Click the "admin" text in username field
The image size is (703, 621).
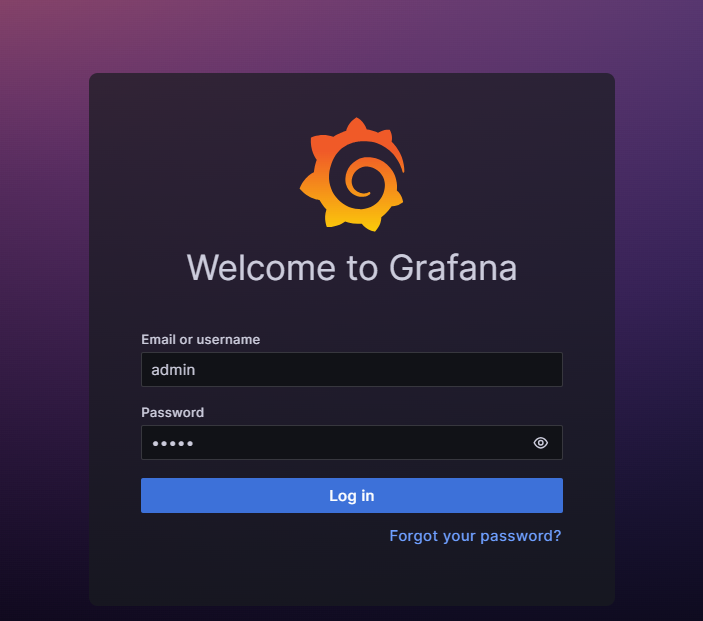point(173,370)
